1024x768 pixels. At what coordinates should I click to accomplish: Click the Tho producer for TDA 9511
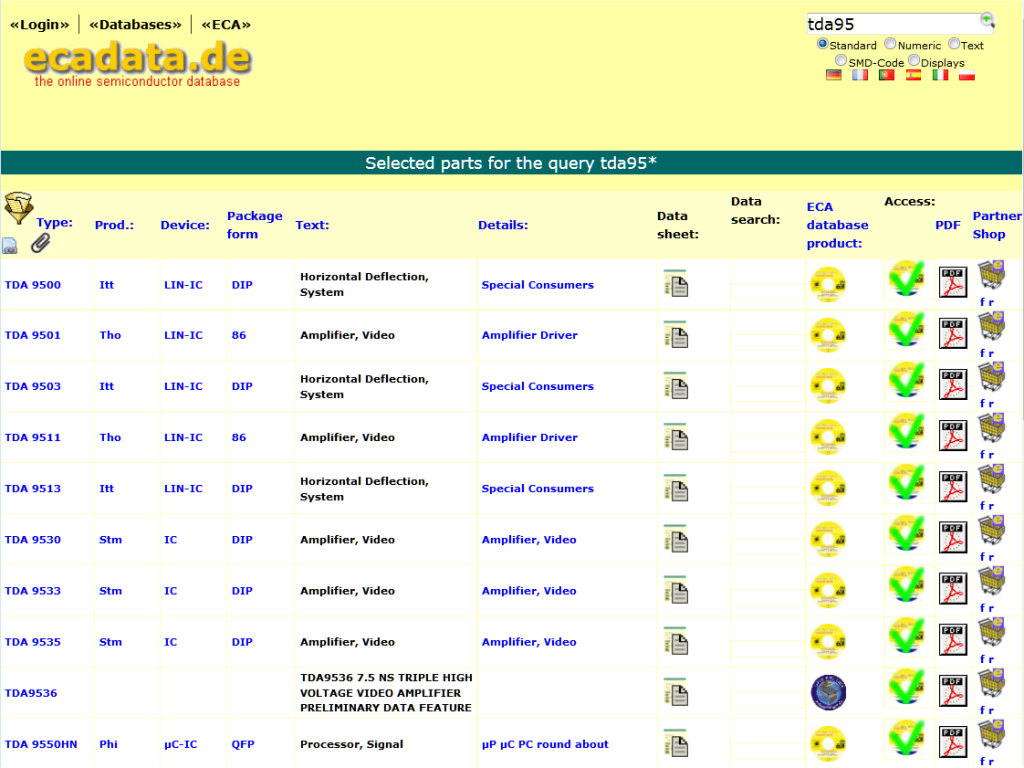tap(110, 437)
